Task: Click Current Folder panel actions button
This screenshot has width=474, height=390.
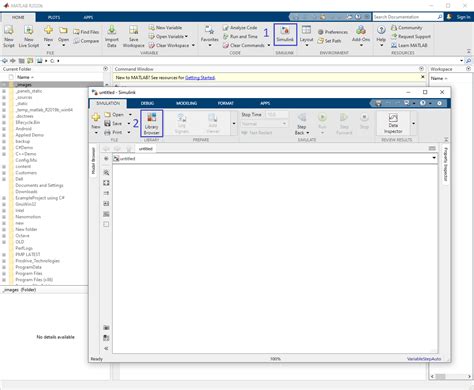Action: [x=106, y=69]
